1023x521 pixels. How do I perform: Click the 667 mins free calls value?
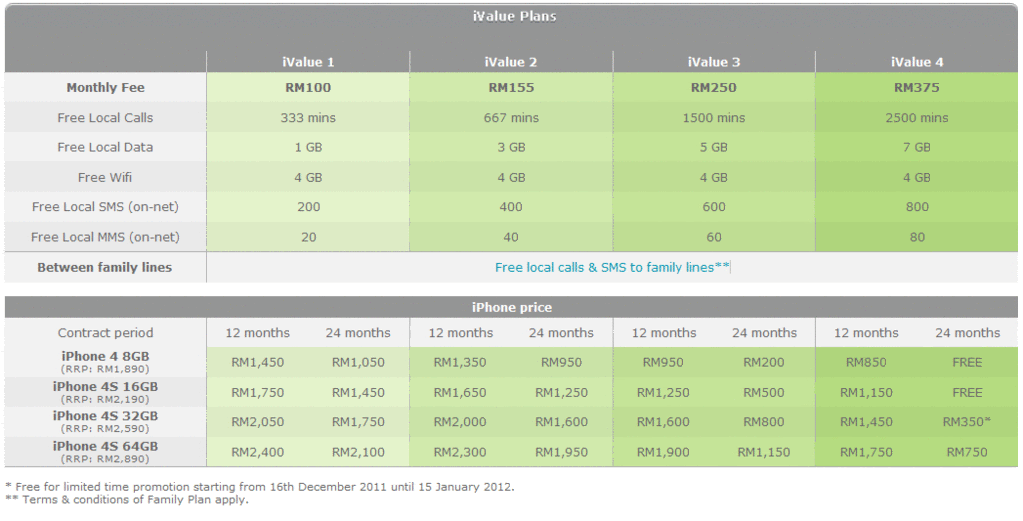coord(511,118)
